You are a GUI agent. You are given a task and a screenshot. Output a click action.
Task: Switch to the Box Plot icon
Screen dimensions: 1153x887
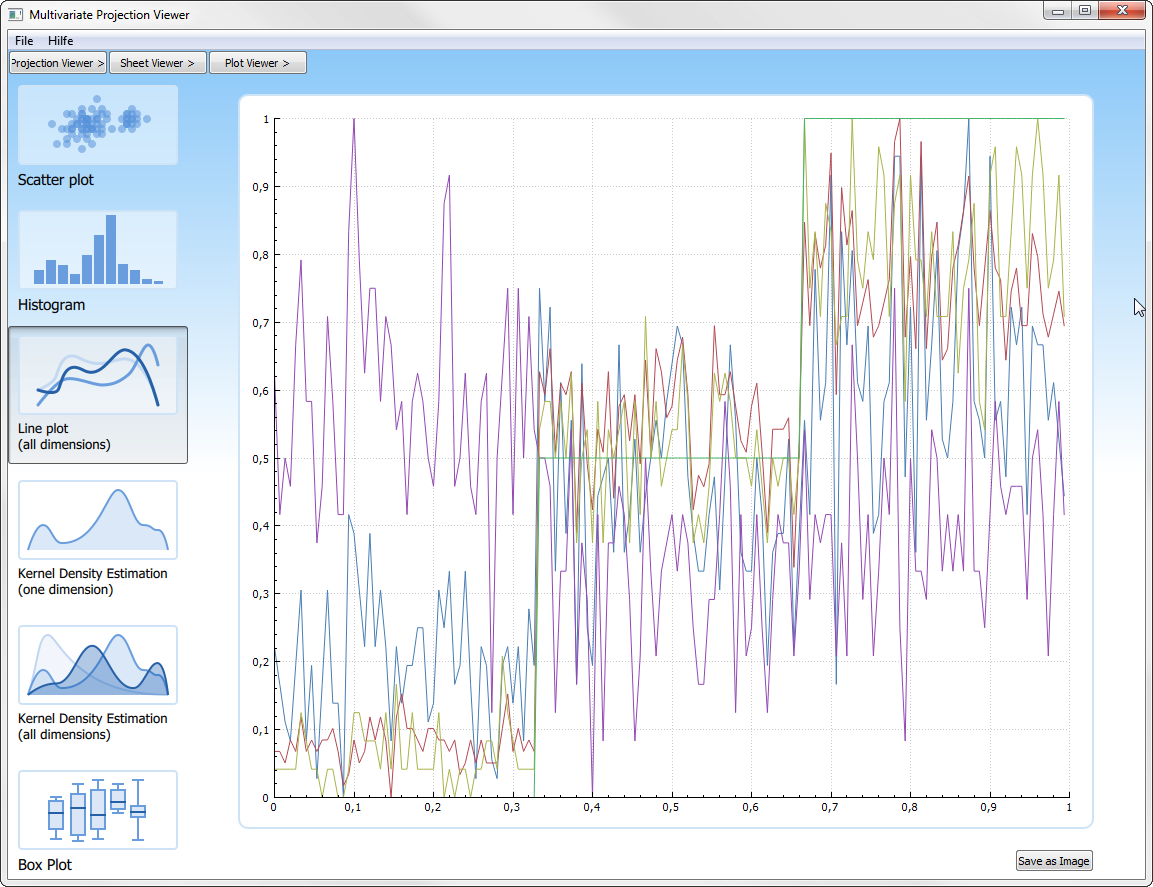[98, 810]
